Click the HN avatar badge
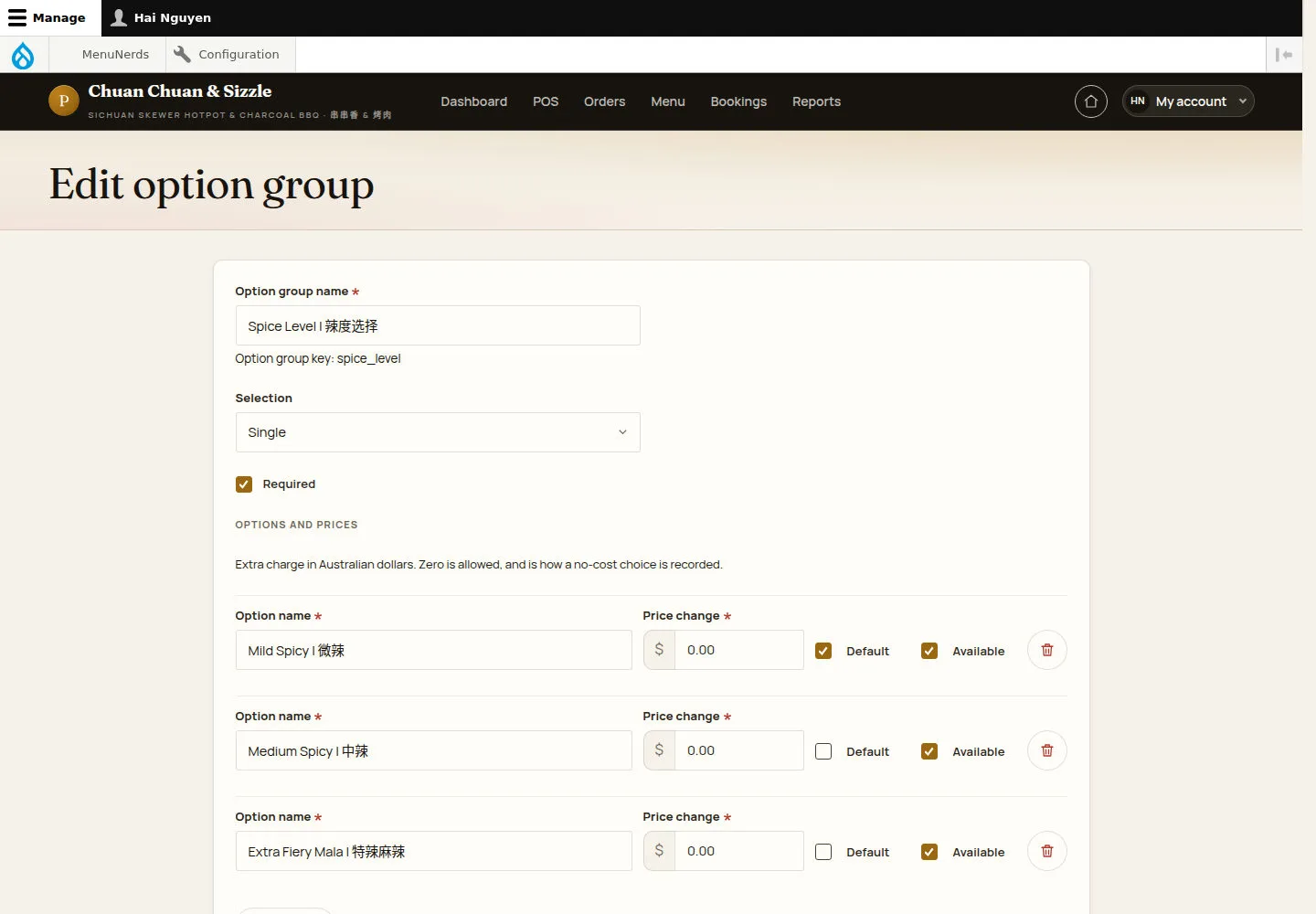The height and width of the screenshot is (914, 1316). click(1138, 101)
